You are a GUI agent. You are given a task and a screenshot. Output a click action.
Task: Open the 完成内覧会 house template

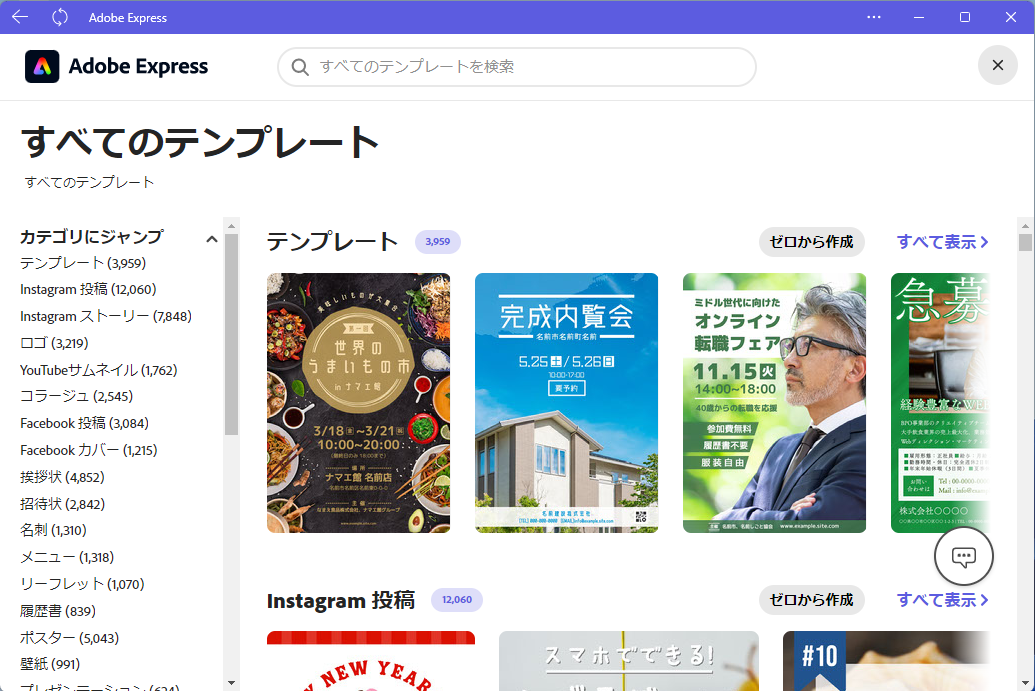click(566, 403)
